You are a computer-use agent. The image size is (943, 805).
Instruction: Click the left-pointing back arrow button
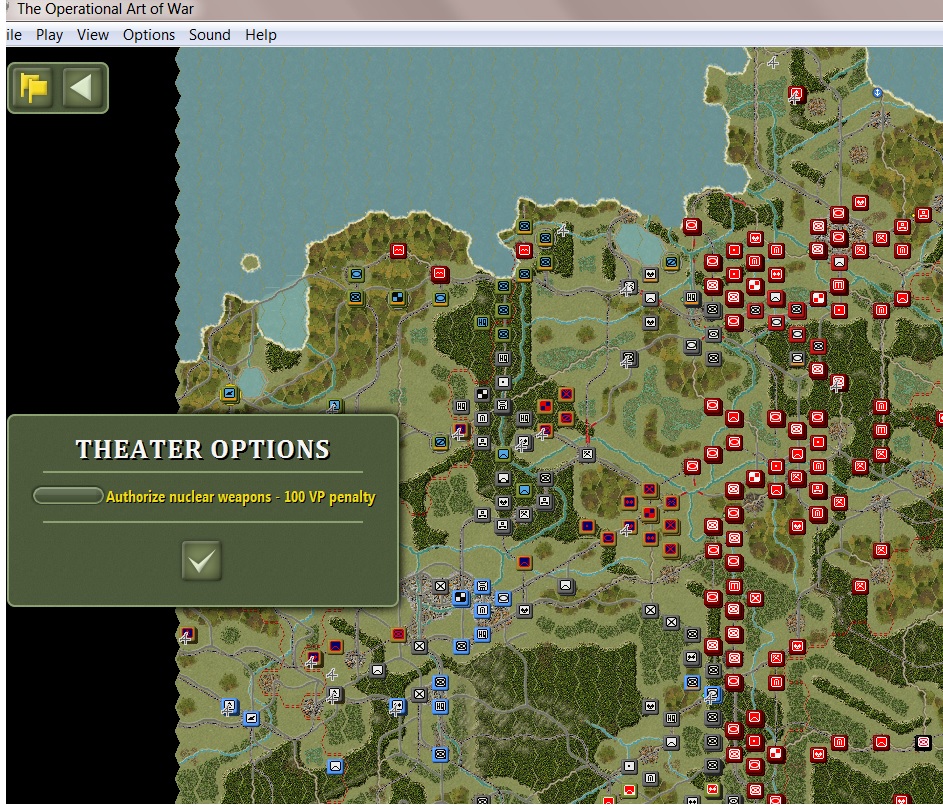click(x=81, y=88)
